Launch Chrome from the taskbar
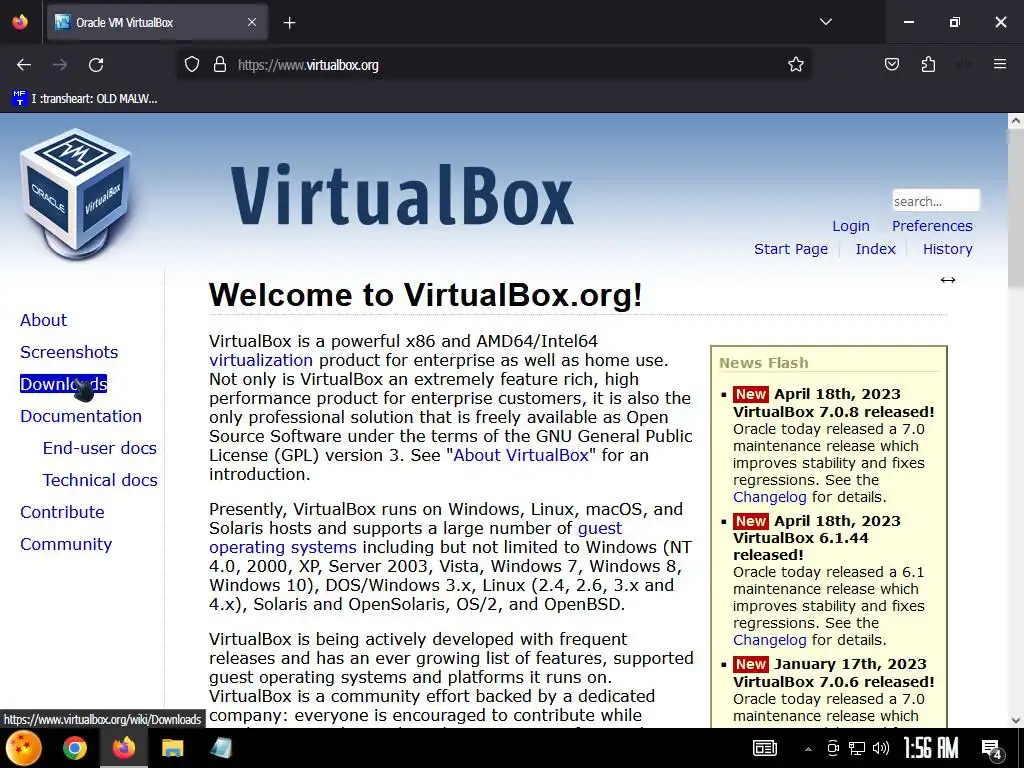Screen dimensions: 1024x768 [74, 748]
